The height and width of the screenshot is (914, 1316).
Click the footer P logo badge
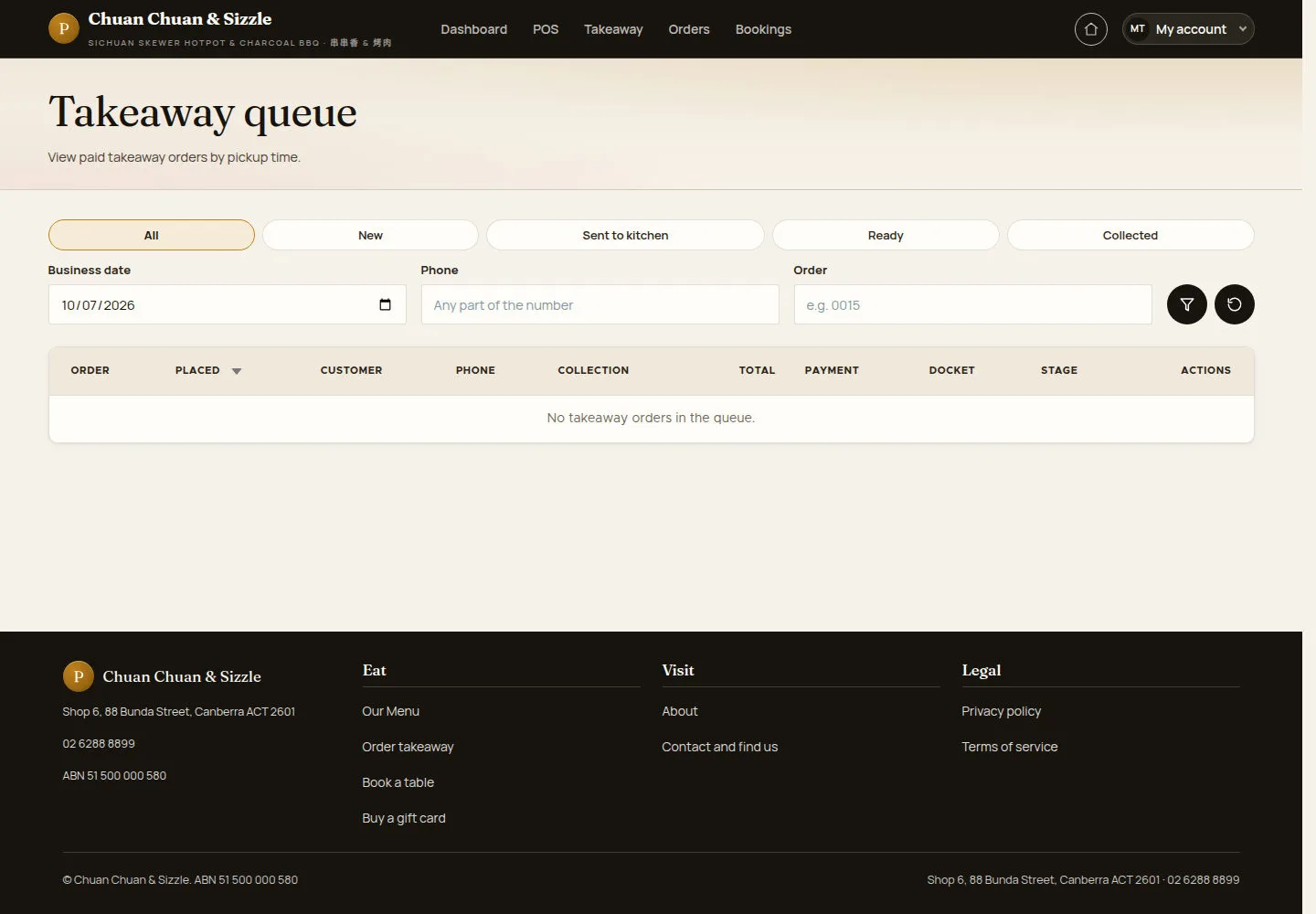click(x=78, y=676)
